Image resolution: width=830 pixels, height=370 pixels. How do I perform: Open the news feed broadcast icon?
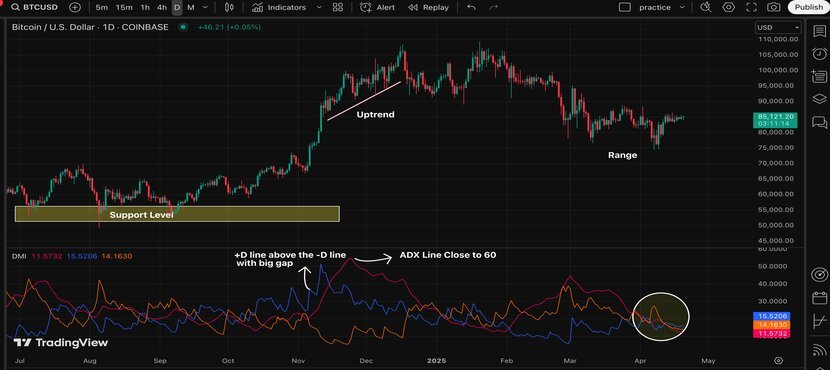(x=819, y=349)
